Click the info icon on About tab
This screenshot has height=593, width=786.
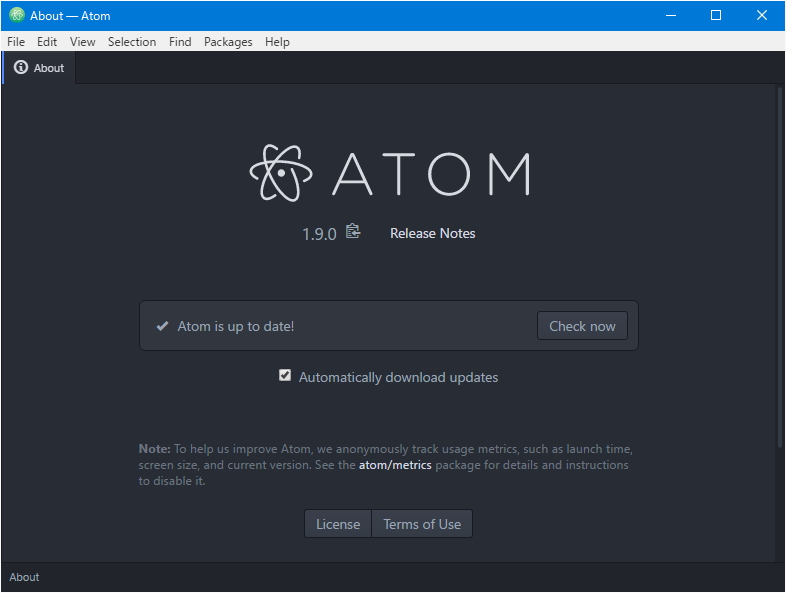coord(21,67)
